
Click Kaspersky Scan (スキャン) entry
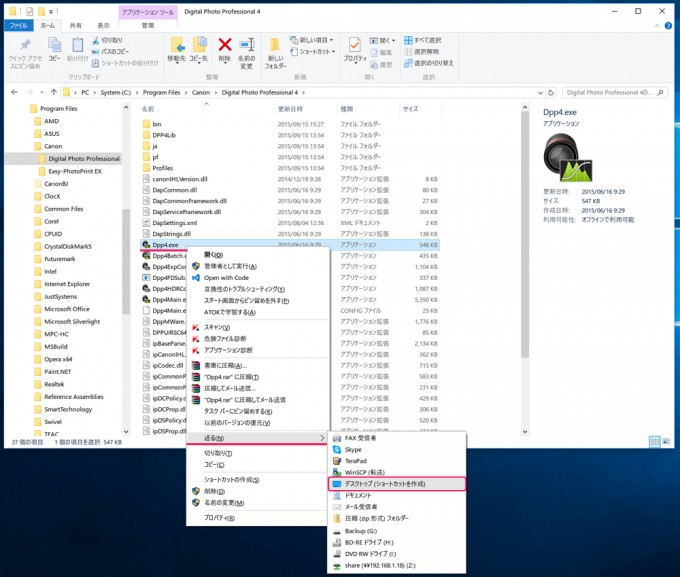tap(217, 327)
